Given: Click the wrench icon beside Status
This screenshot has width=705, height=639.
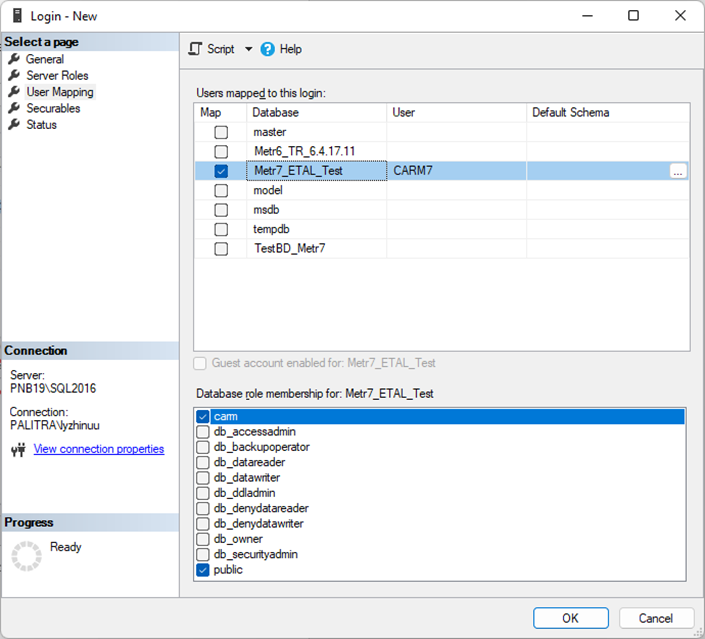Looking at the screenshot, I should (14, 125).
